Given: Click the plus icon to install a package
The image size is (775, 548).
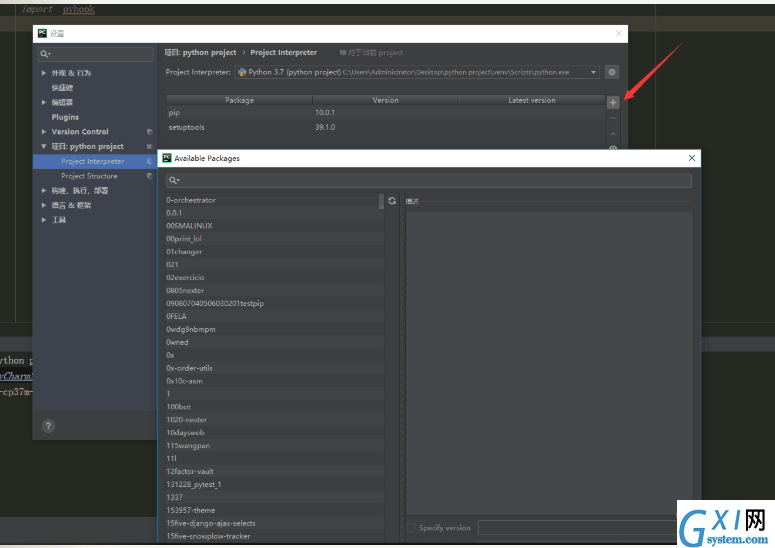Looking at the screenshot, I should [x=613, y=103].
